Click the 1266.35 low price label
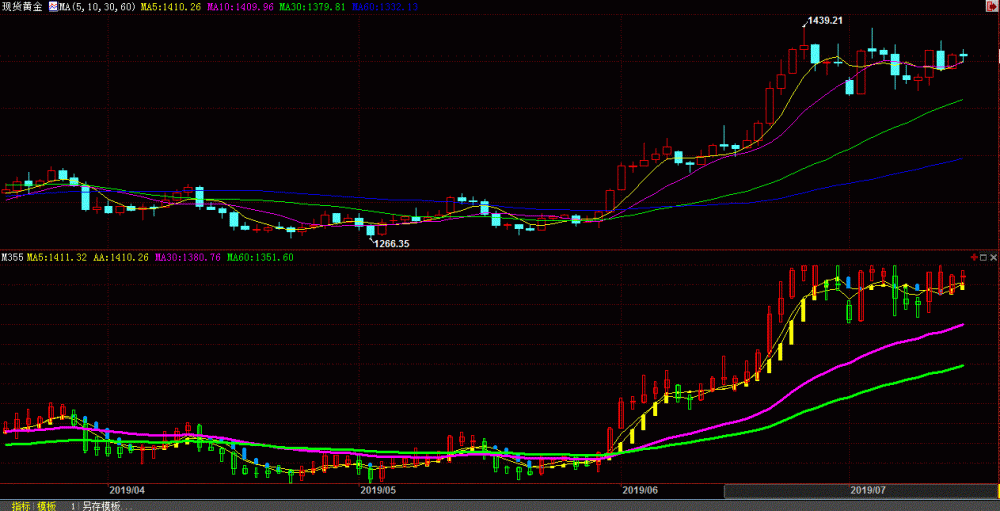1000x511 pixels. pyautogui.click(x=392, y=243)
